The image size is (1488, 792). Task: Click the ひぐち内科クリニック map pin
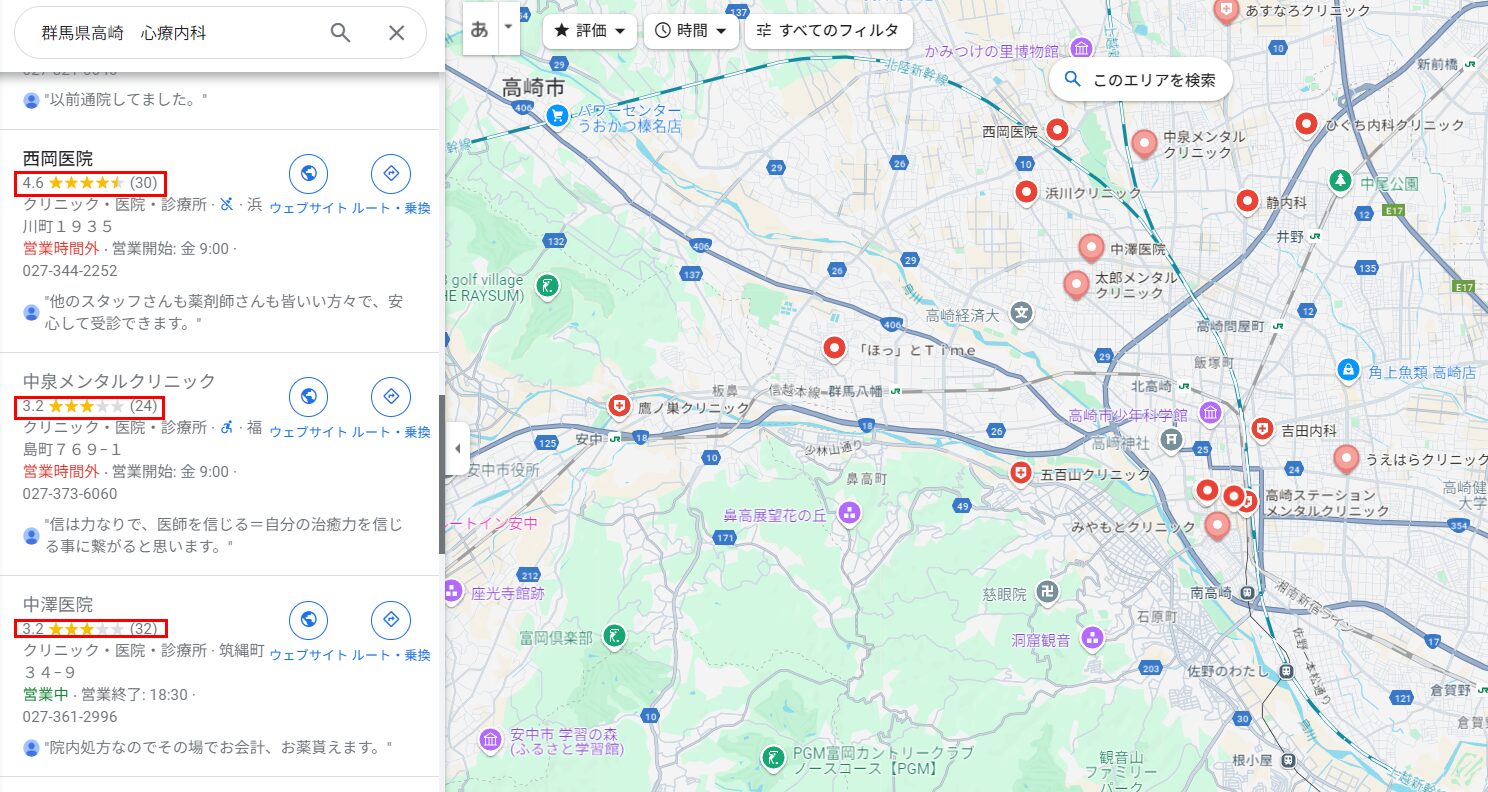point(1306,124)
